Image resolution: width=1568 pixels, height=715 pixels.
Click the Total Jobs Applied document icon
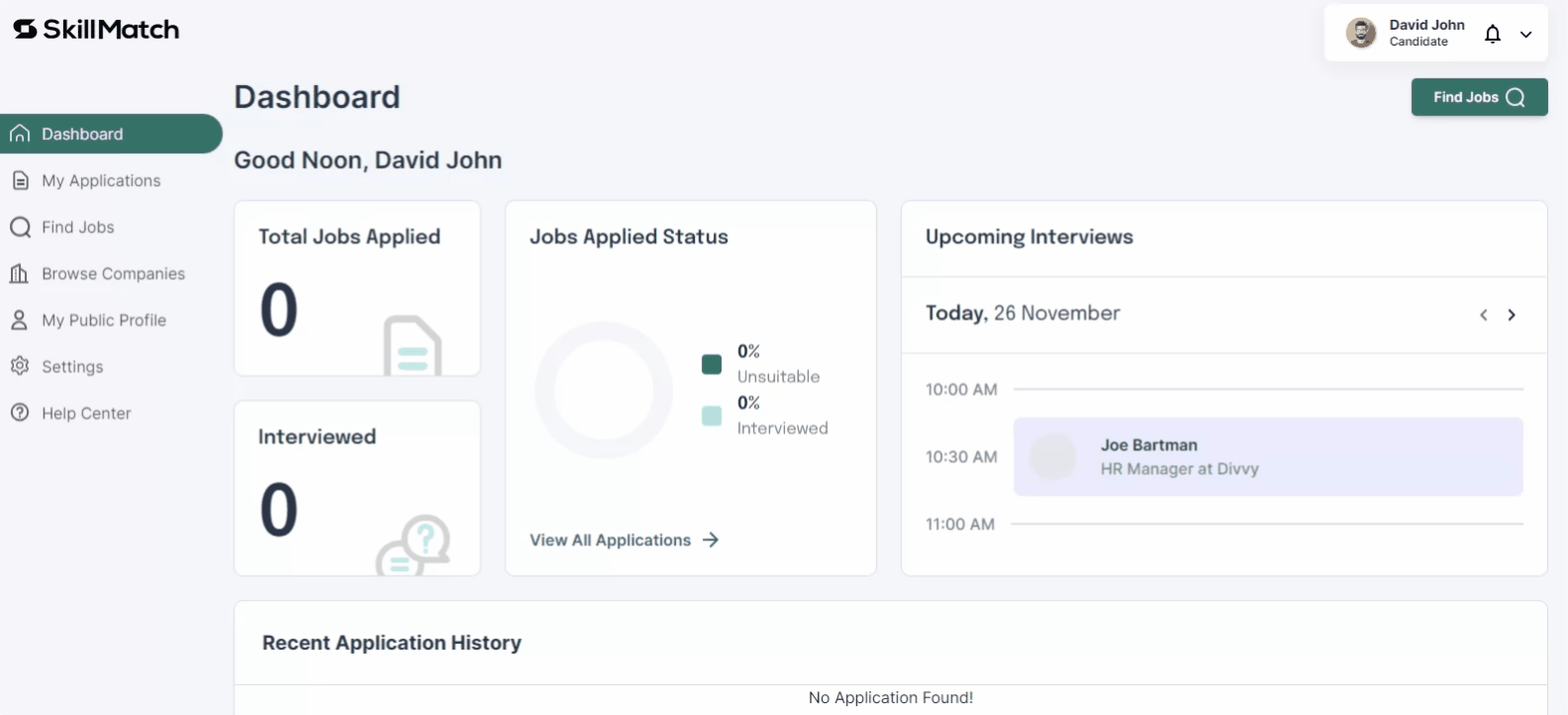point(412,345)
